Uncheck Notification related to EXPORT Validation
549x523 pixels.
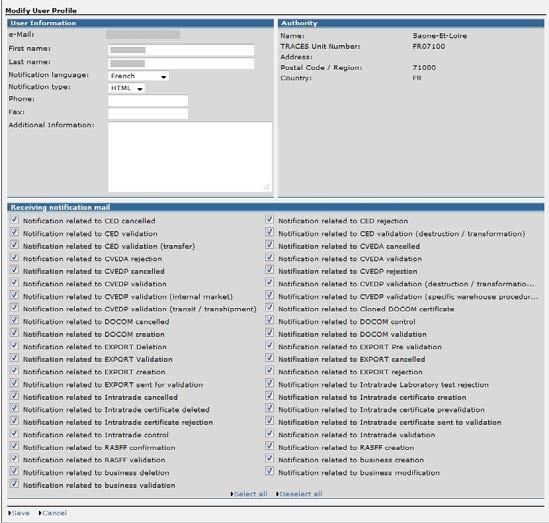[14, 358]
